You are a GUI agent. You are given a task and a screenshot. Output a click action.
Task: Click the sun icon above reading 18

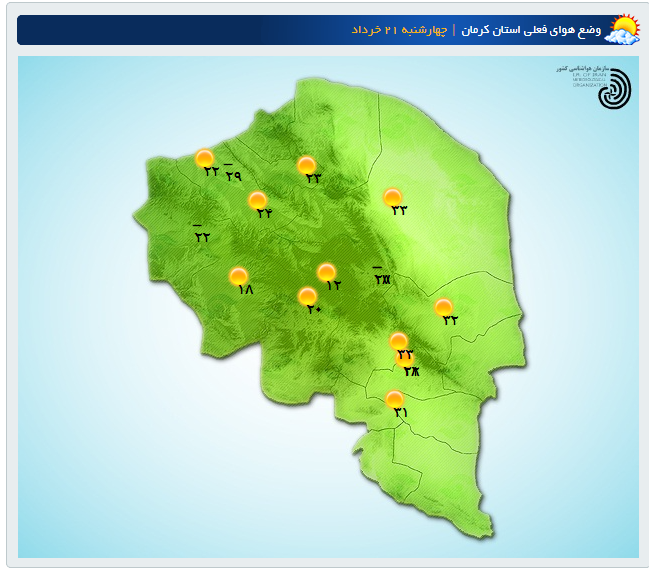238,276
